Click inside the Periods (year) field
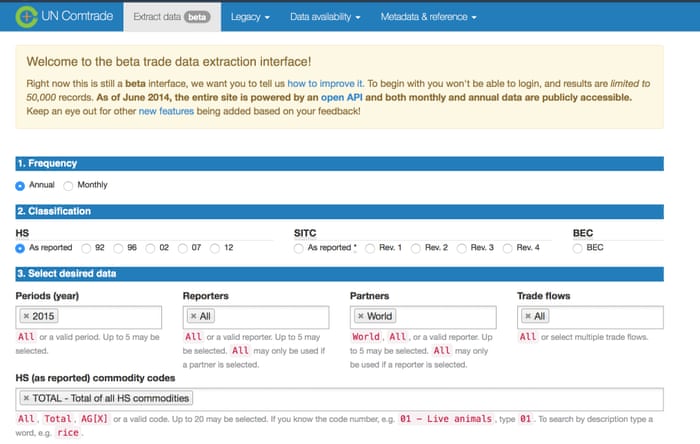 (89, 317)
